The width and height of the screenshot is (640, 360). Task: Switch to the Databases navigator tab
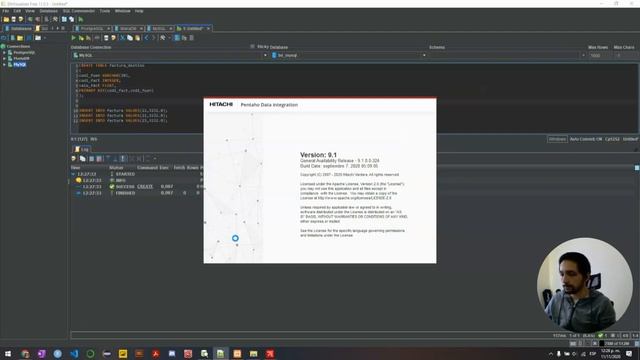(18, 29)
